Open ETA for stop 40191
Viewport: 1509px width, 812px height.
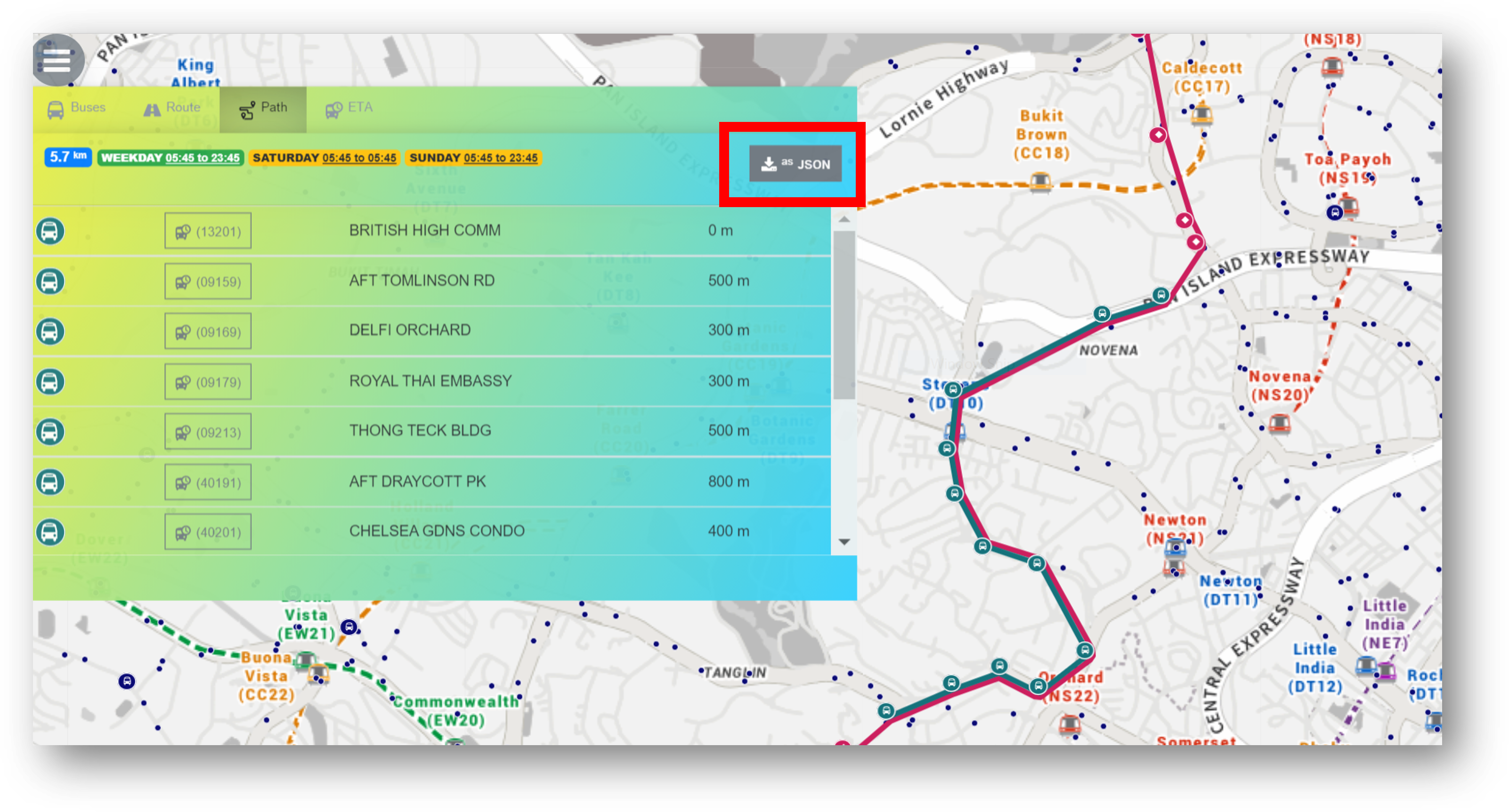208,482
